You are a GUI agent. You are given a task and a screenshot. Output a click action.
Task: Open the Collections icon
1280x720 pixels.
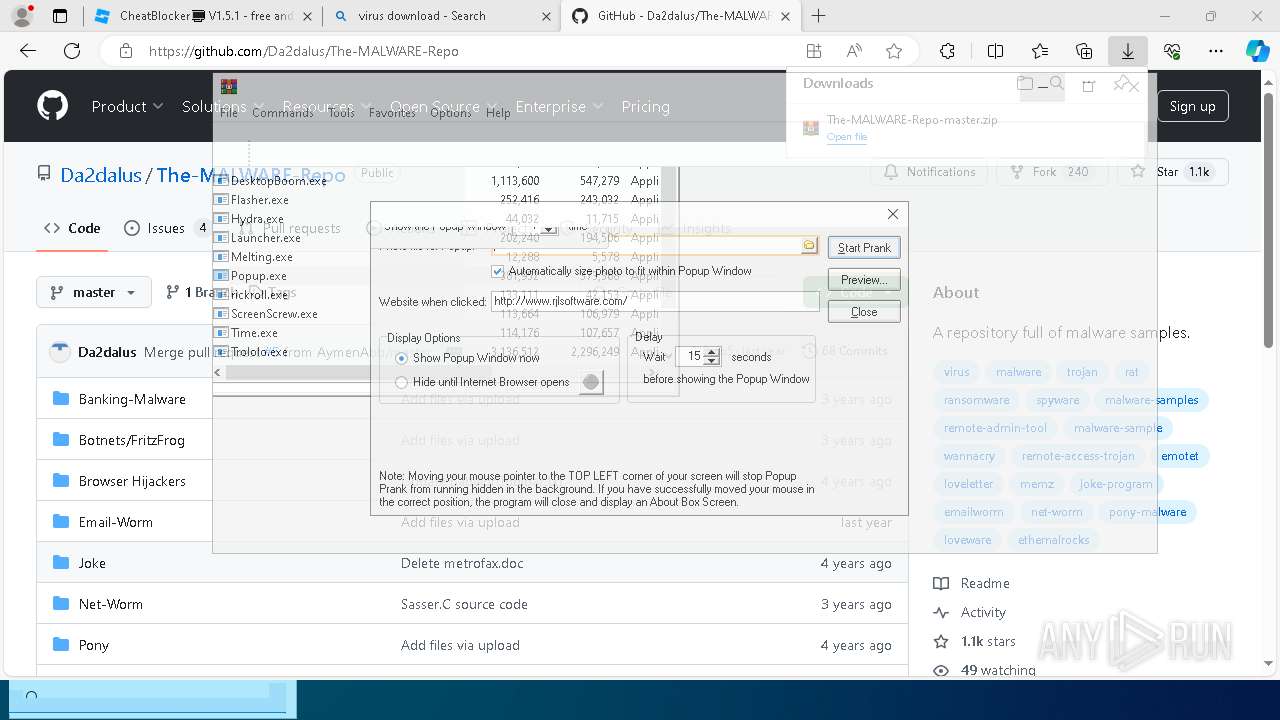[1084, 51]
